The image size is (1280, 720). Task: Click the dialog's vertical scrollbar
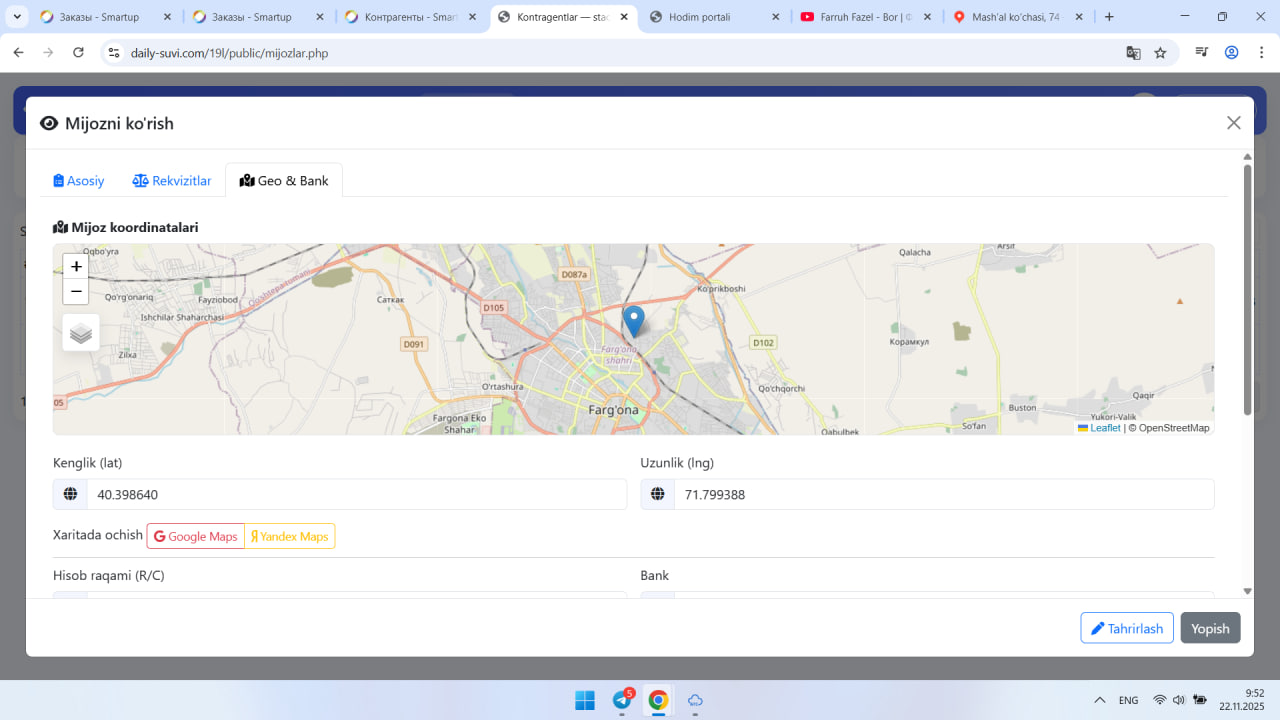tap(1247, 290)
